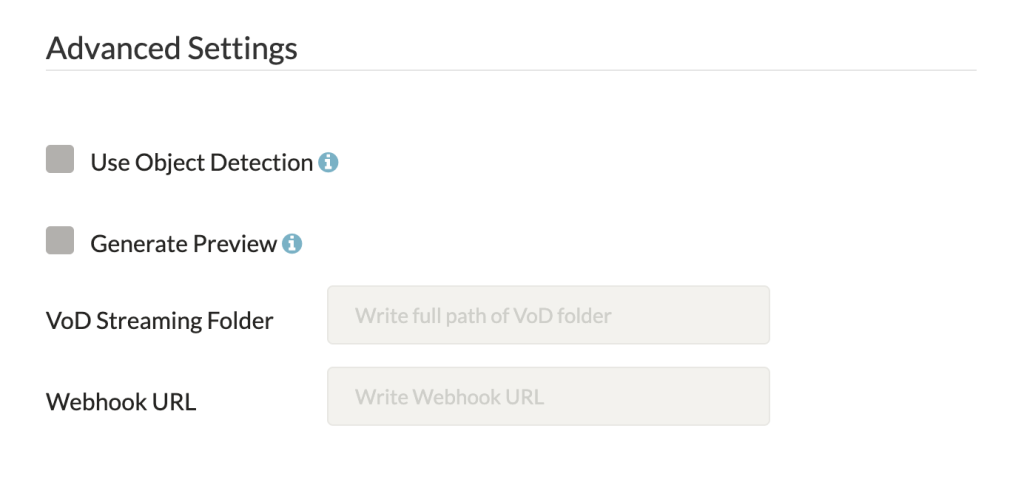Tick the Generate Preview checkbox

pos(60,240)
